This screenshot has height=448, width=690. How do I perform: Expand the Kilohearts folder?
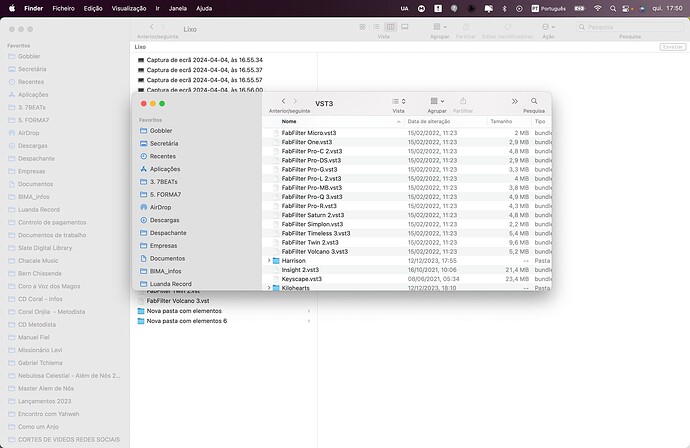tap(269, 288)
